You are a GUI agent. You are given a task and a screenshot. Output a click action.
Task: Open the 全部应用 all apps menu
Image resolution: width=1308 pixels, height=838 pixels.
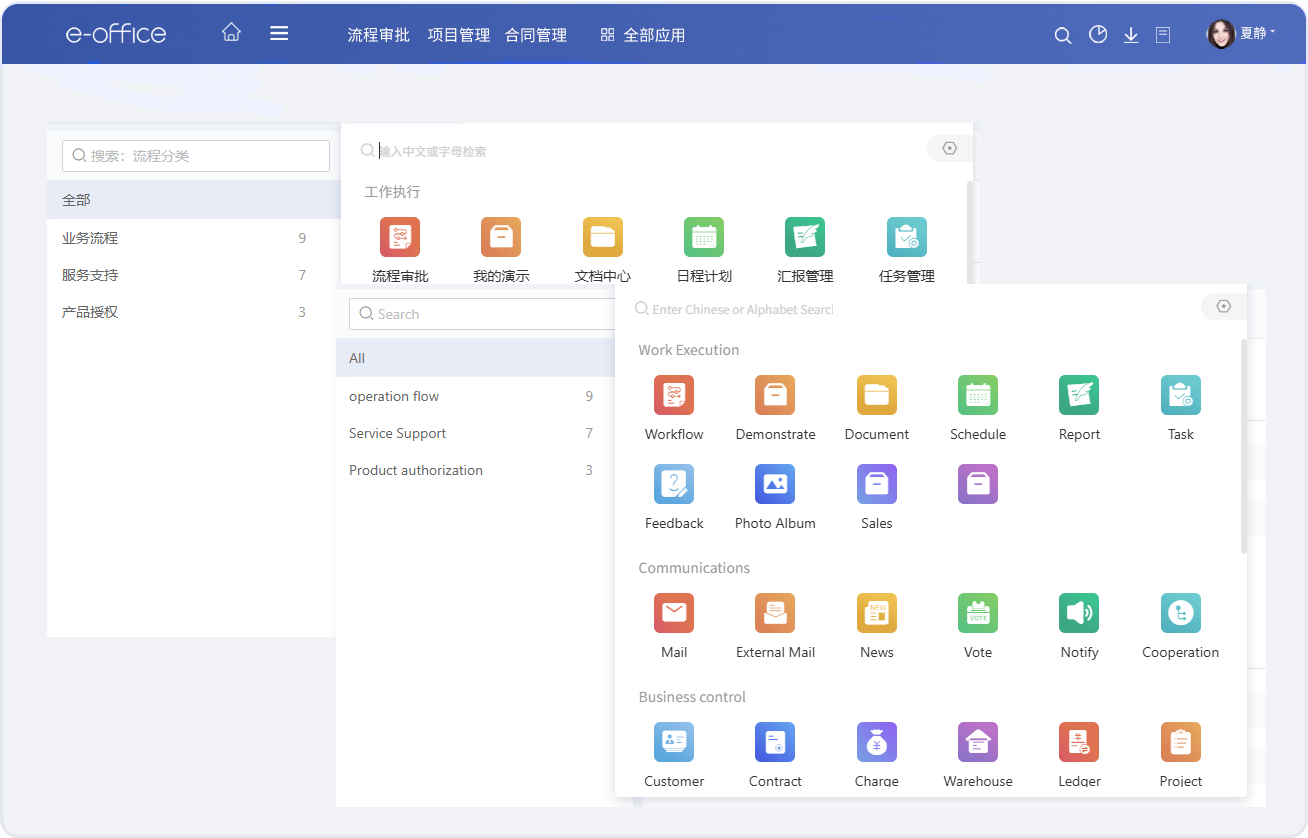[x=642, y=35]
